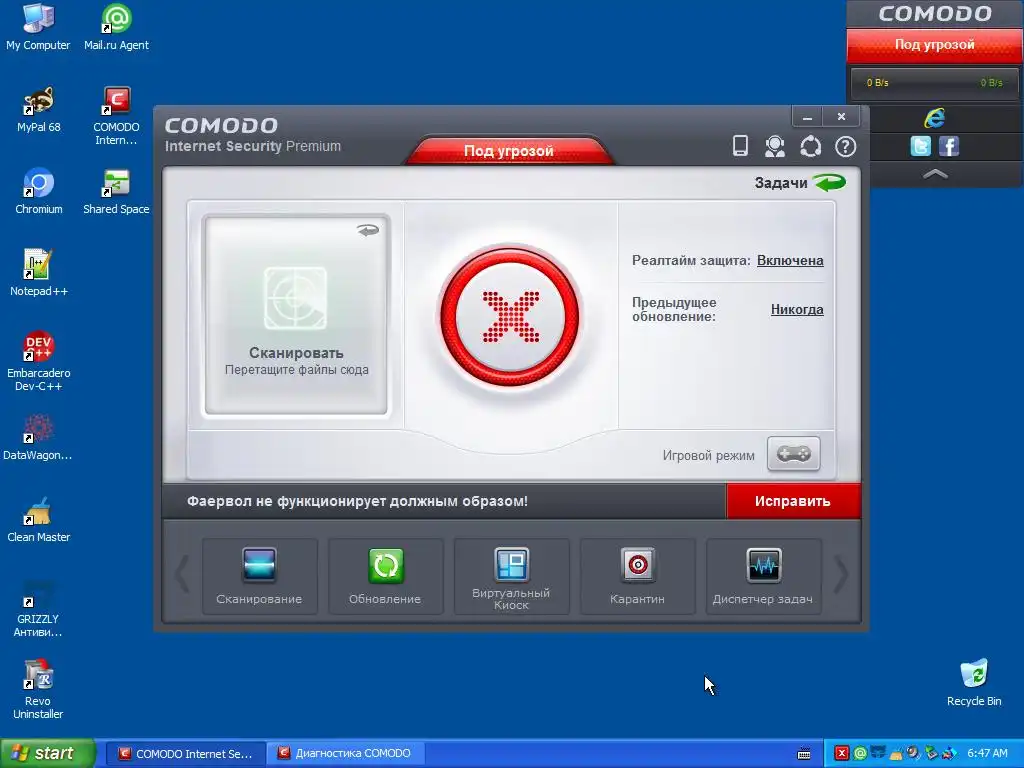Screen dimensions: 1024x768
Task: Click green Mail.ru @ tray icon
Action: (x=860, y=754)
